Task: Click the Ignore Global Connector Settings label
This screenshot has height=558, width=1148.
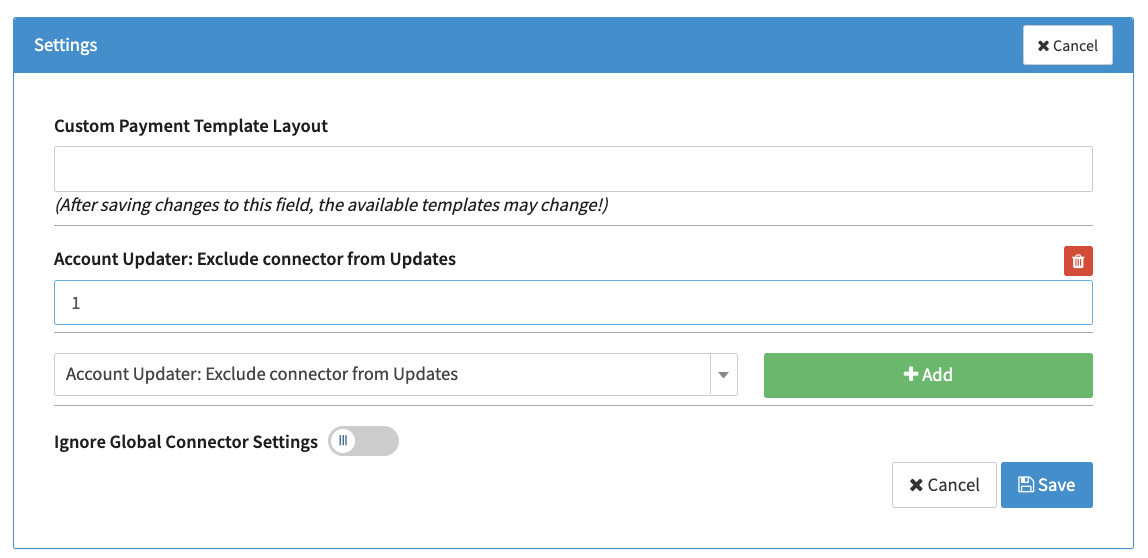Action: (186, 441)
